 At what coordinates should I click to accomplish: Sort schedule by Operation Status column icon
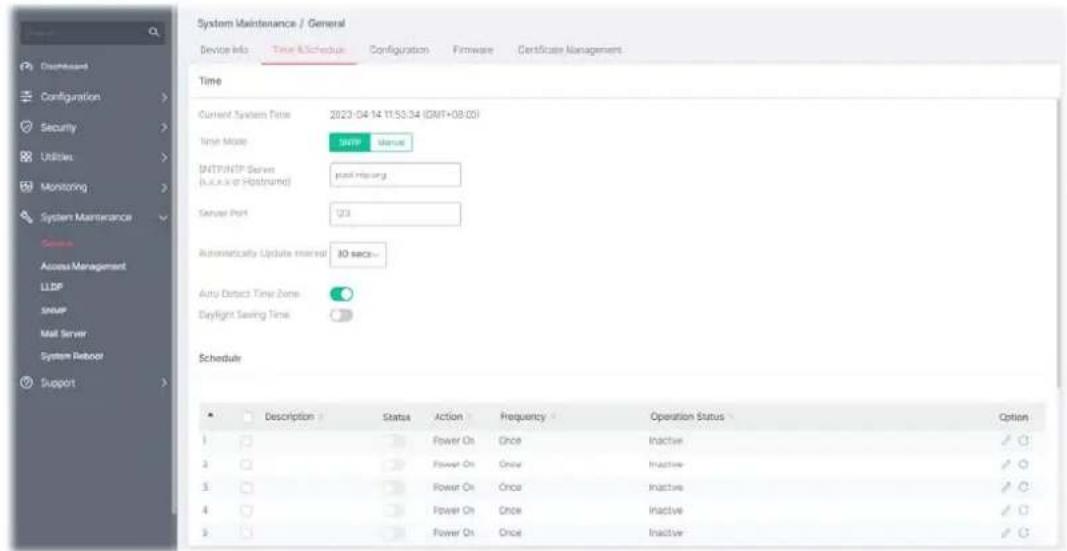(x=730, y=417)
